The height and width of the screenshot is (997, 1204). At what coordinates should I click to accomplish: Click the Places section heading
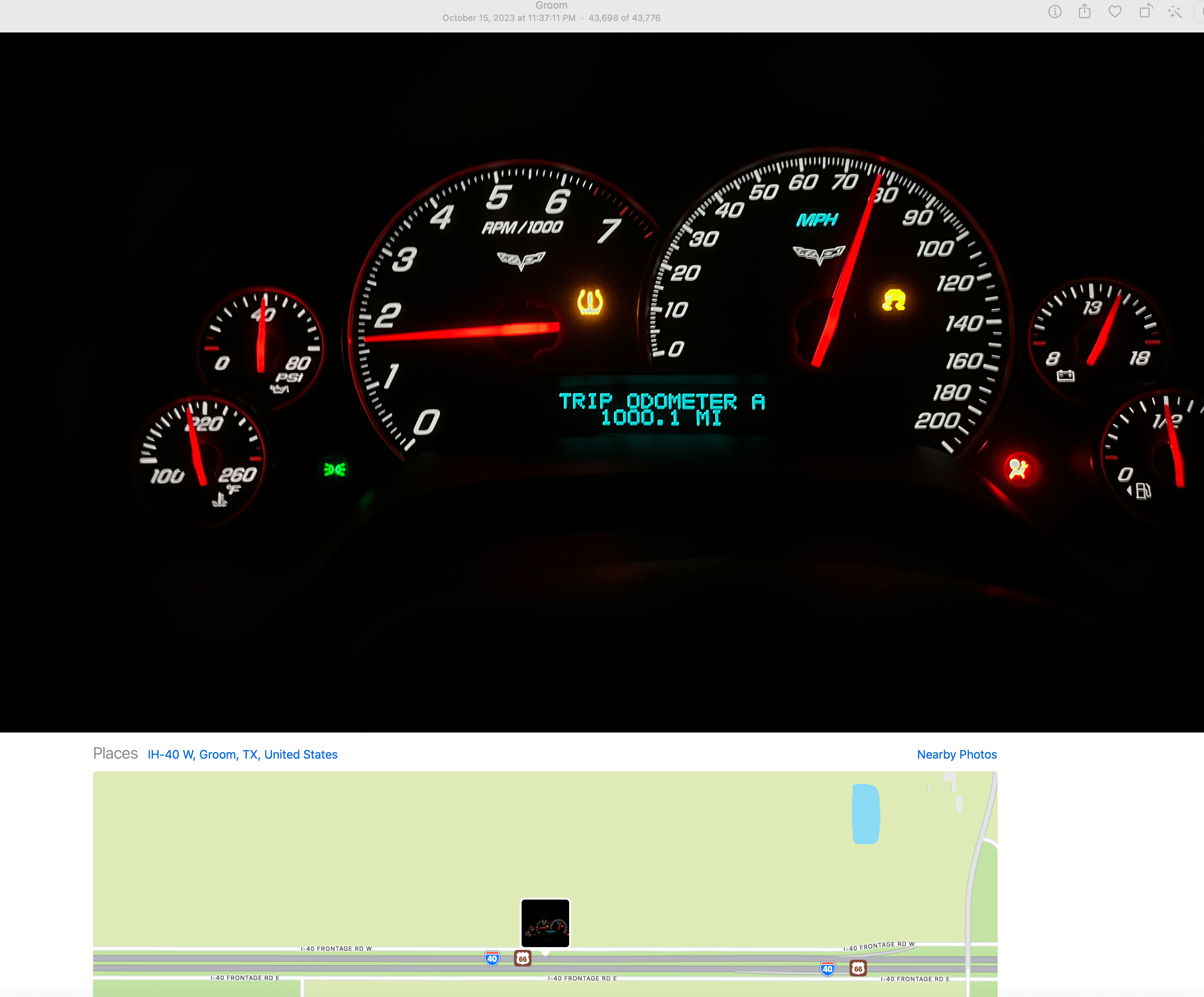(x=115, y=753)
